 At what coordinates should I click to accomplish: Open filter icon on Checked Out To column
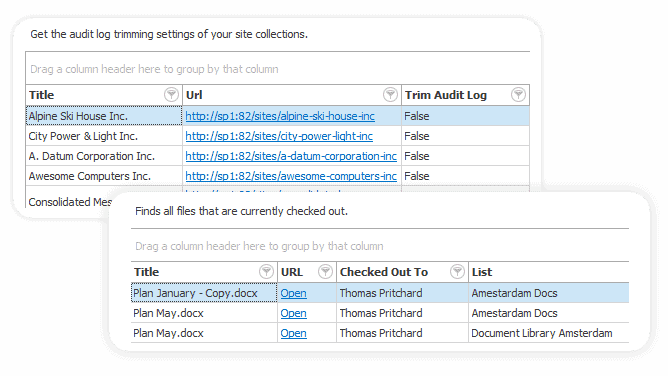click(x=457, y=271)
